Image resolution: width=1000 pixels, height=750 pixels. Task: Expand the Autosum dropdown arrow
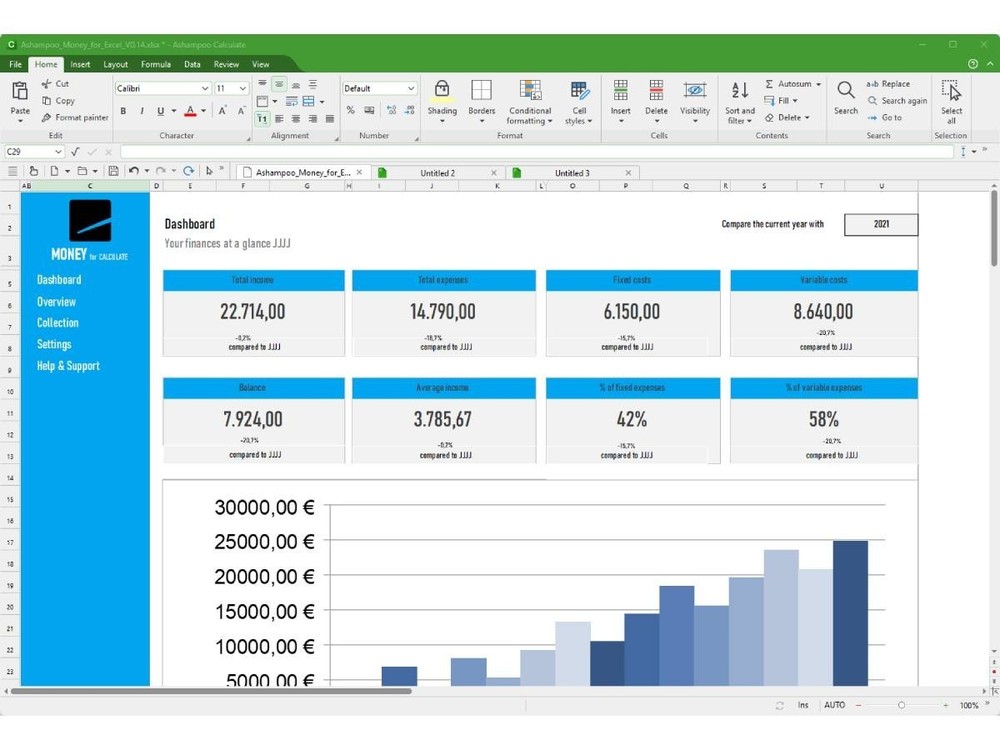click(x=818, y=84)
